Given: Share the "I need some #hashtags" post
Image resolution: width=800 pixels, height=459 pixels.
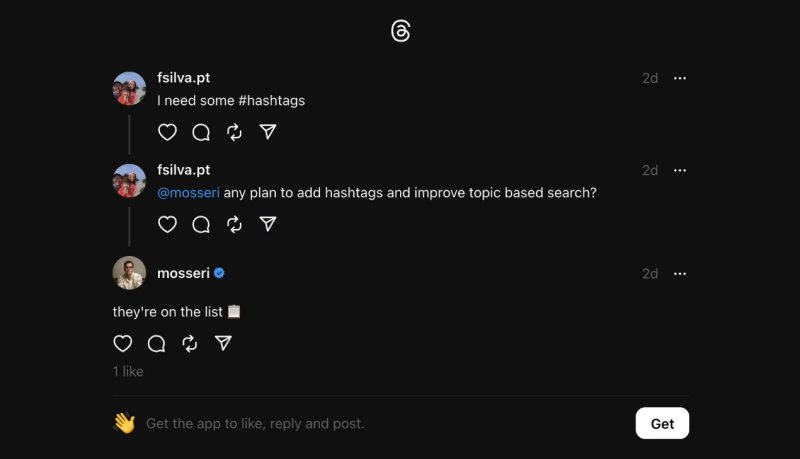Looking at the screenshot, I should pyautogui.click(x=268, y=132).
